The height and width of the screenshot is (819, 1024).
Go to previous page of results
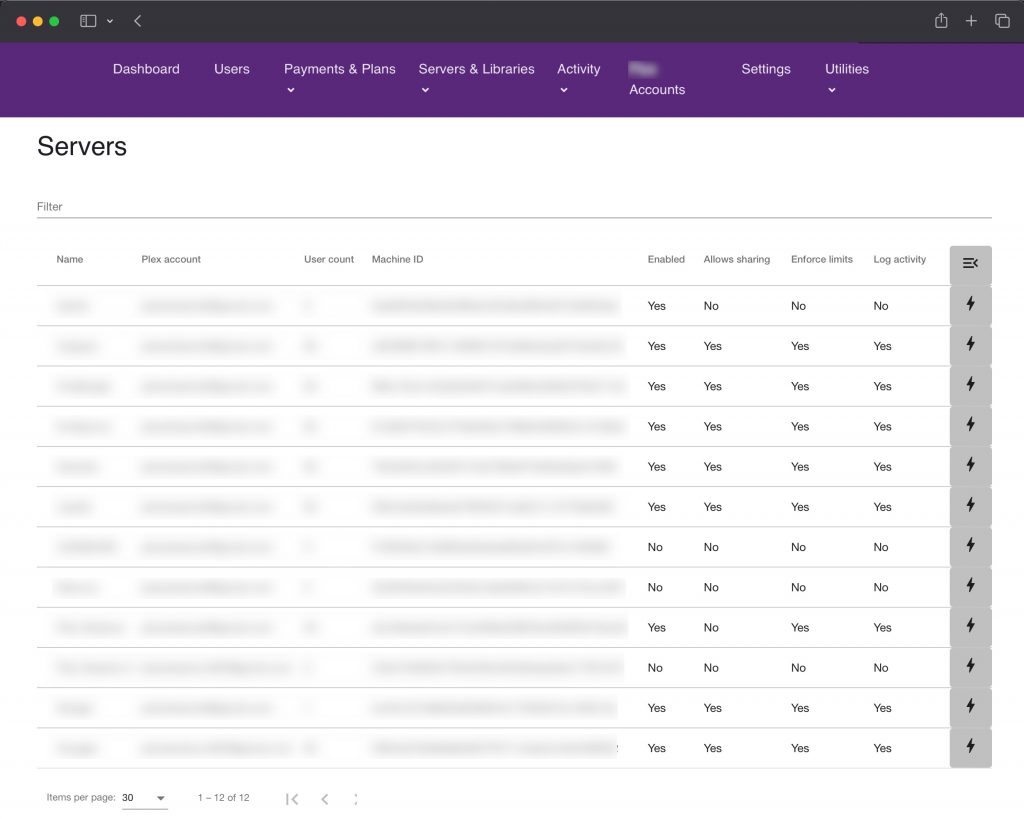pos(325,798)
